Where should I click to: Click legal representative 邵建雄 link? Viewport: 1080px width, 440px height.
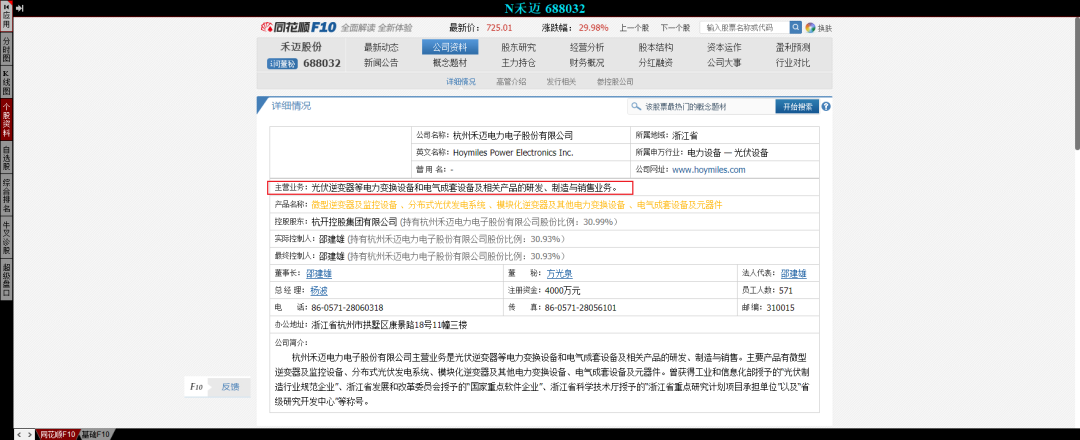[793, 273]
